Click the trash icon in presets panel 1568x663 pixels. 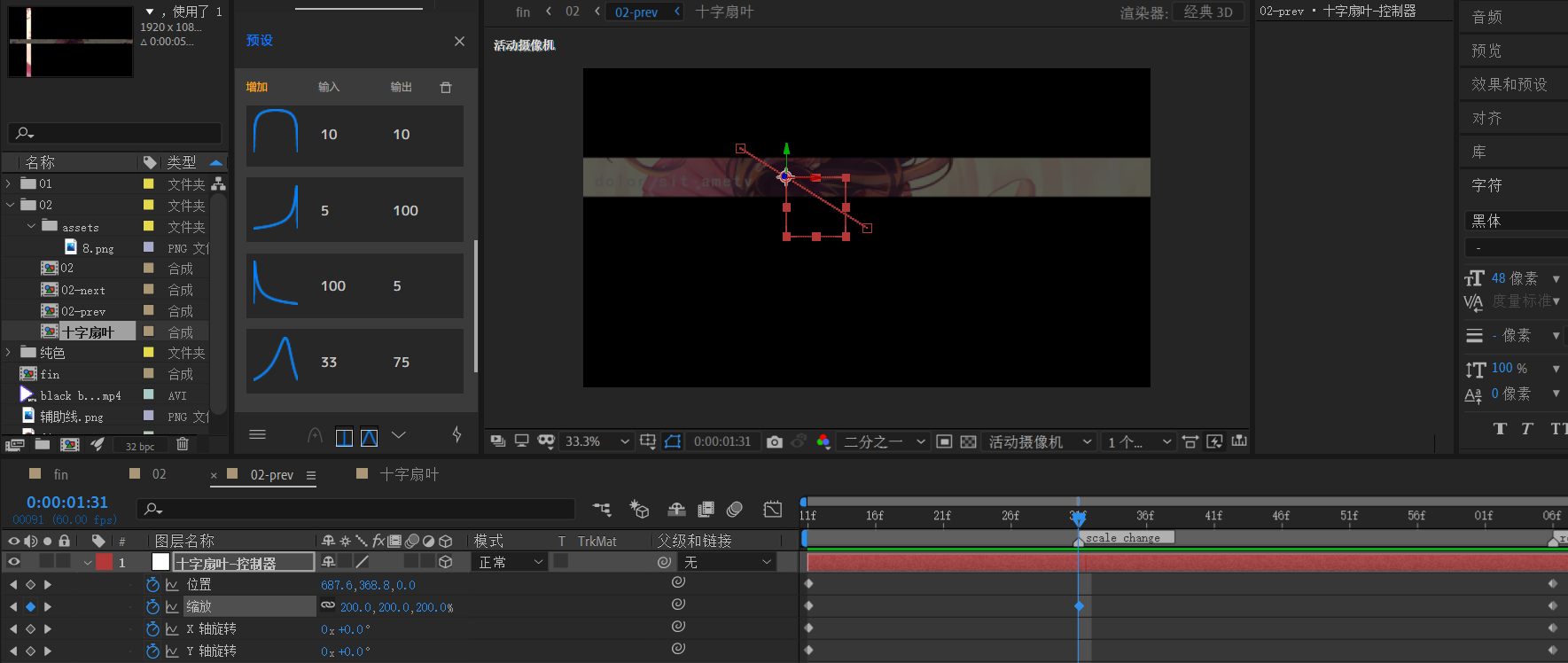(x=446, y=87)
